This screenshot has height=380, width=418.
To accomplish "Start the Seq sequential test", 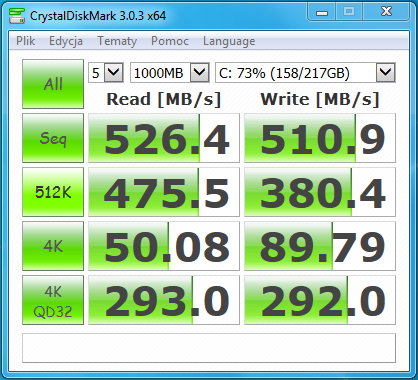I will click(x=53, y=138).
